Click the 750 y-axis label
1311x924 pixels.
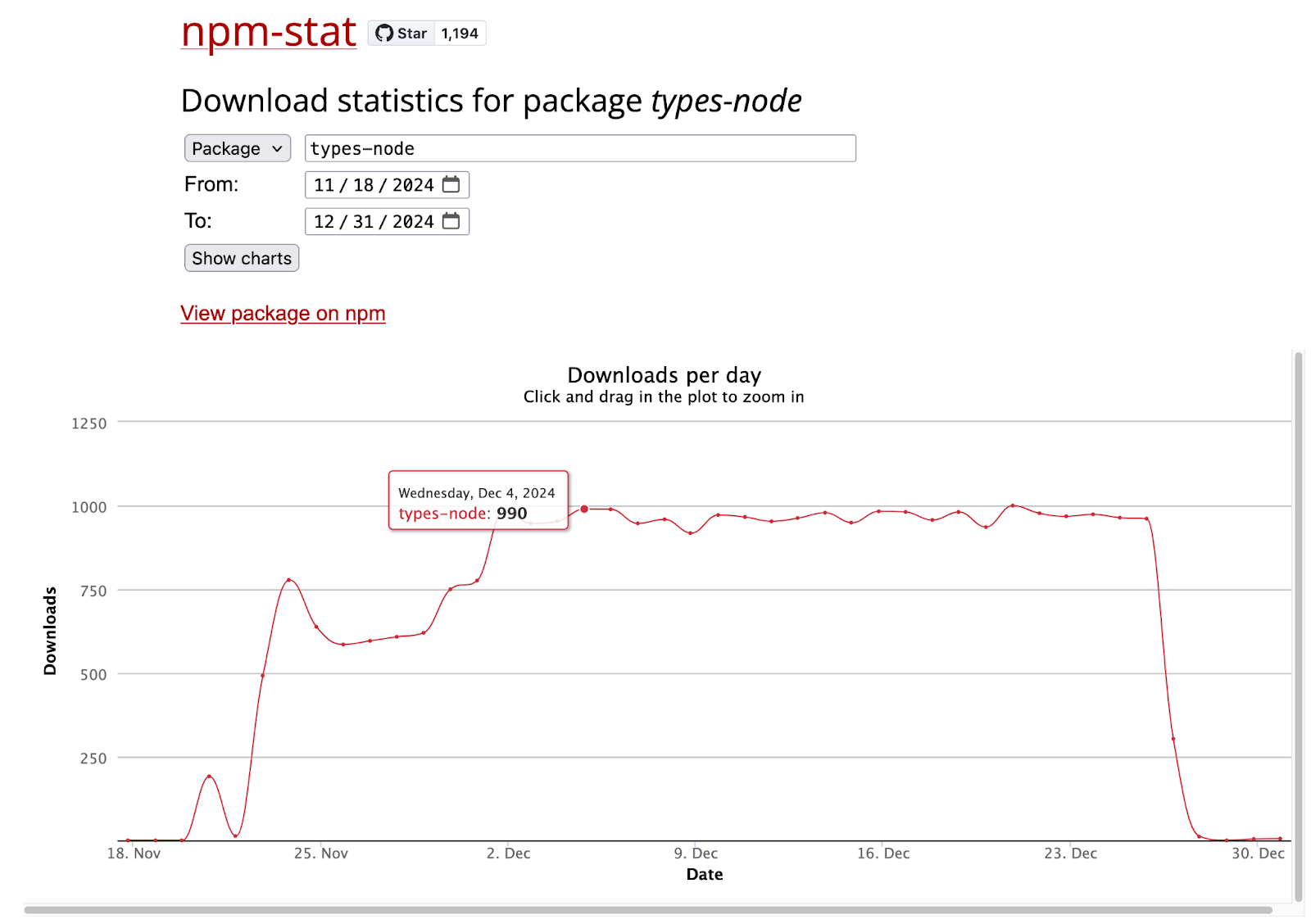coord(93,591)
